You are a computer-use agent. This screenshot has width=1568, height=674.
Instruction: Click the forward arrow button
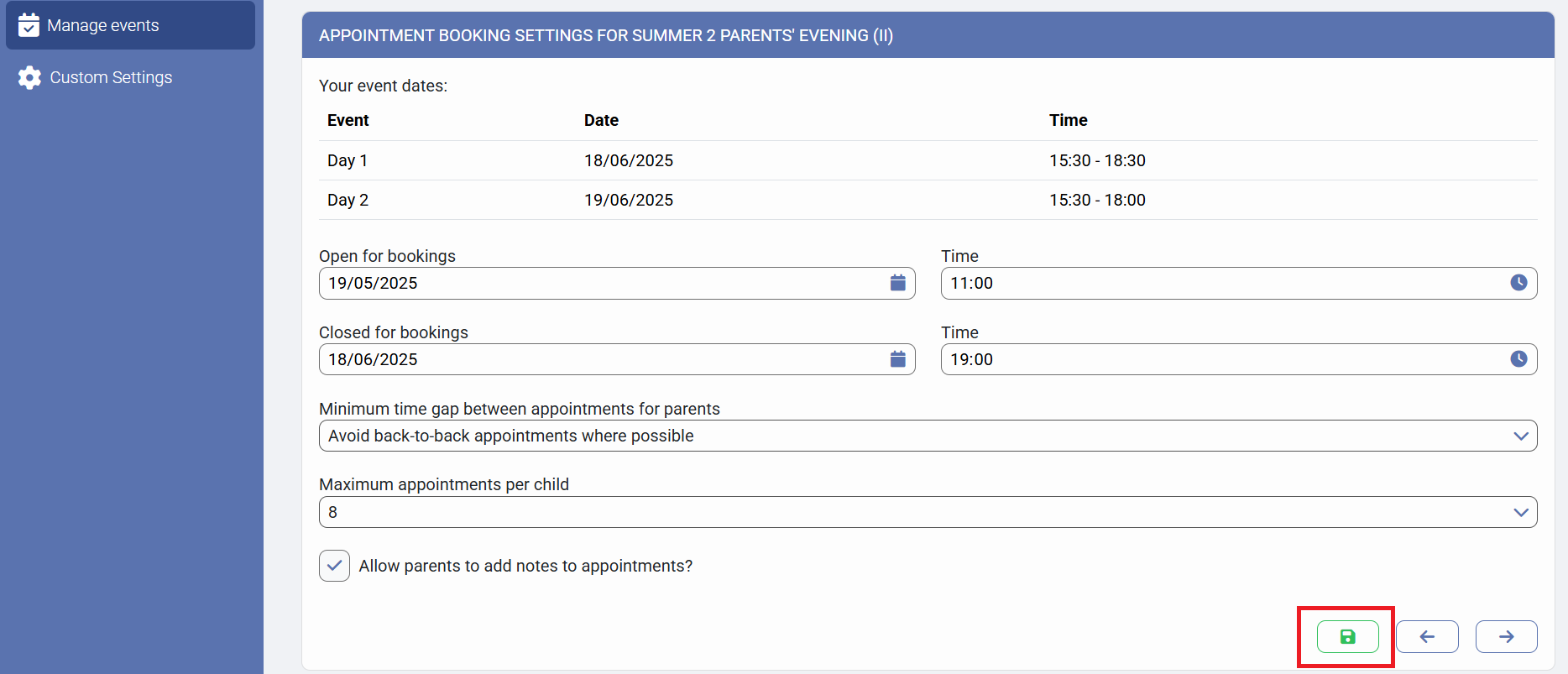(x=1506, y=636)
